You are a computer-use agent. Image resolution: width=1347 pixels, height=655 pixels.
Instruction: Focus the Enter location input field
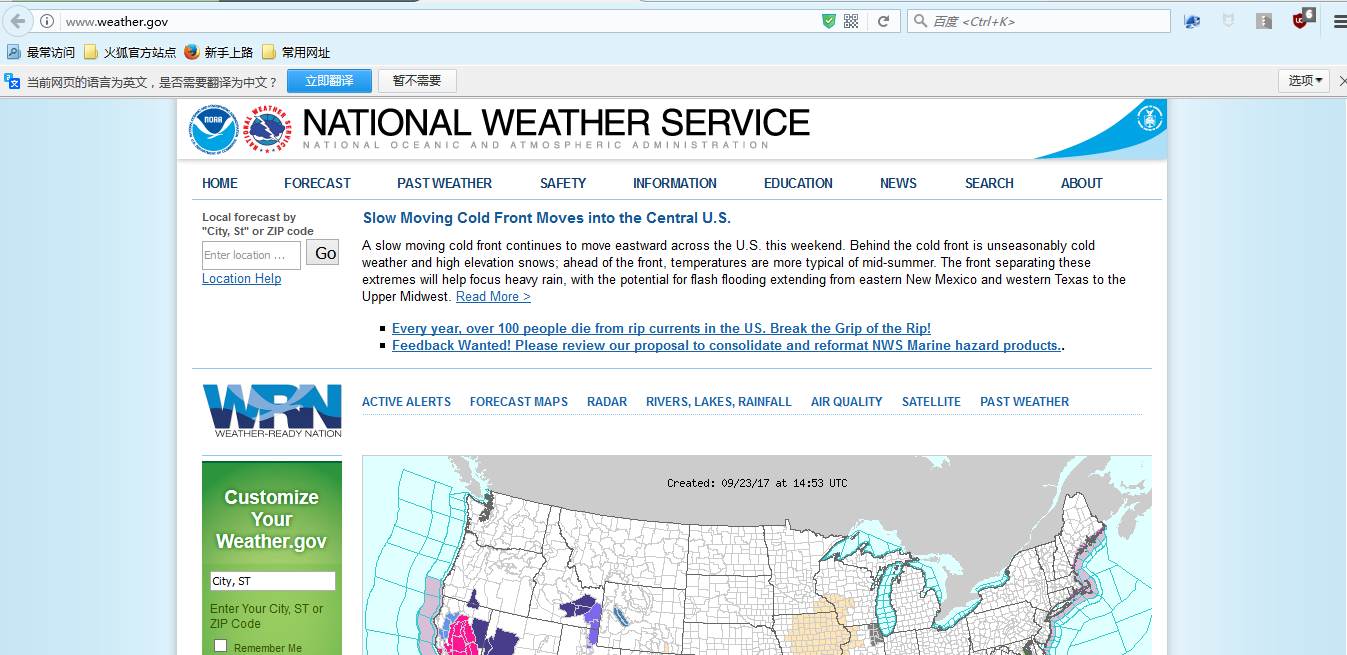point(251,255)
